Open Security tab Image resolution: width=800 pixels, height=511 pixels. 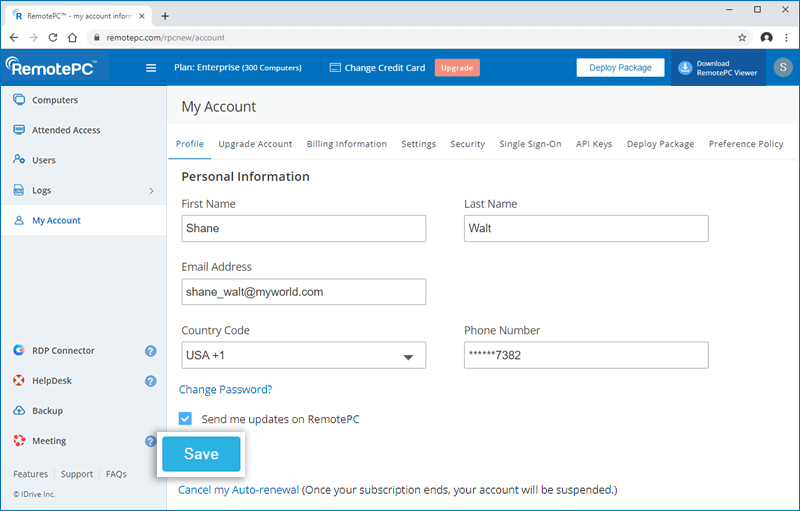(467, 144)
